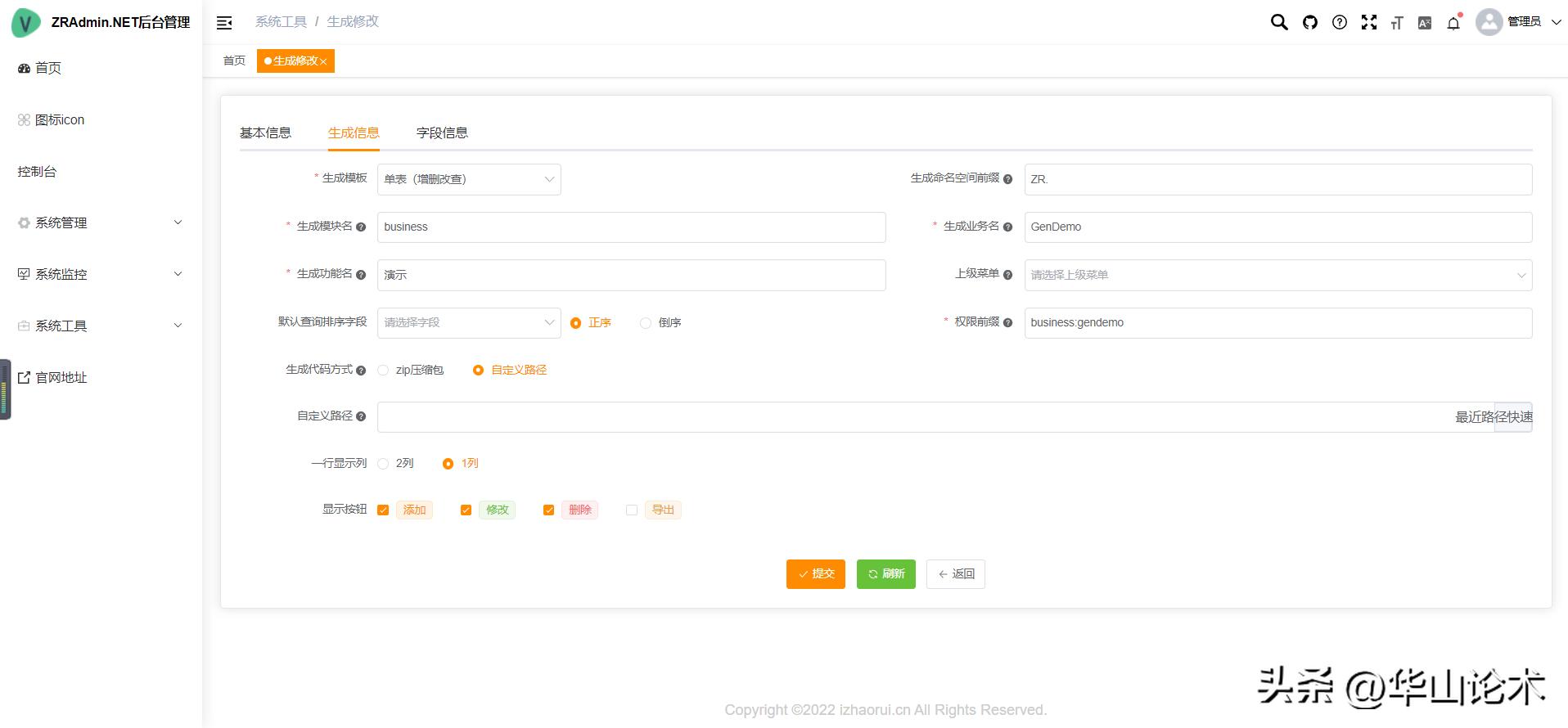Click the help question mark icon

click(x=1340, y=22)
